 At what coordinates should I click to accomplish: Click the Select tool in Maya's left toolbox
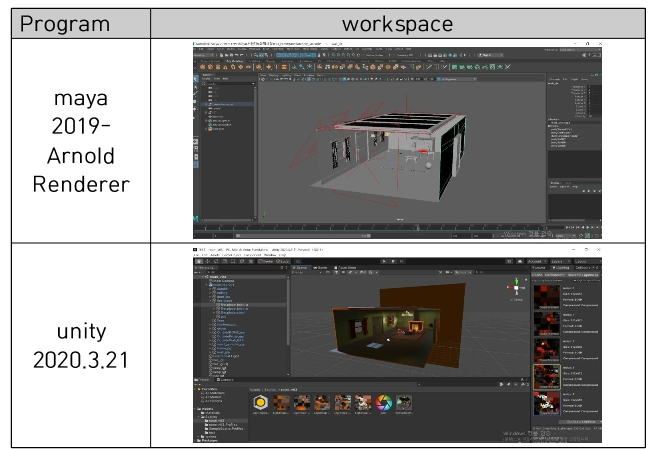point(197,80)
